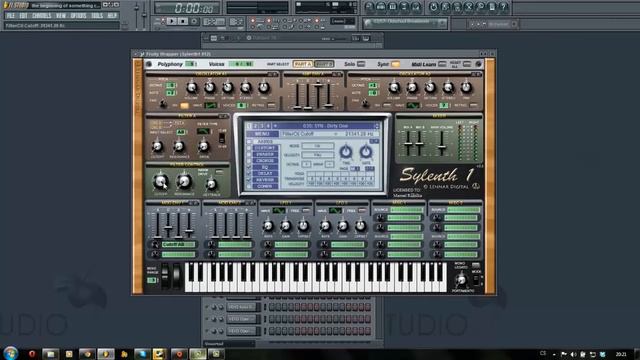Click Filter A Cutoff knob
The image size is (640, 360).
[157, 146]
